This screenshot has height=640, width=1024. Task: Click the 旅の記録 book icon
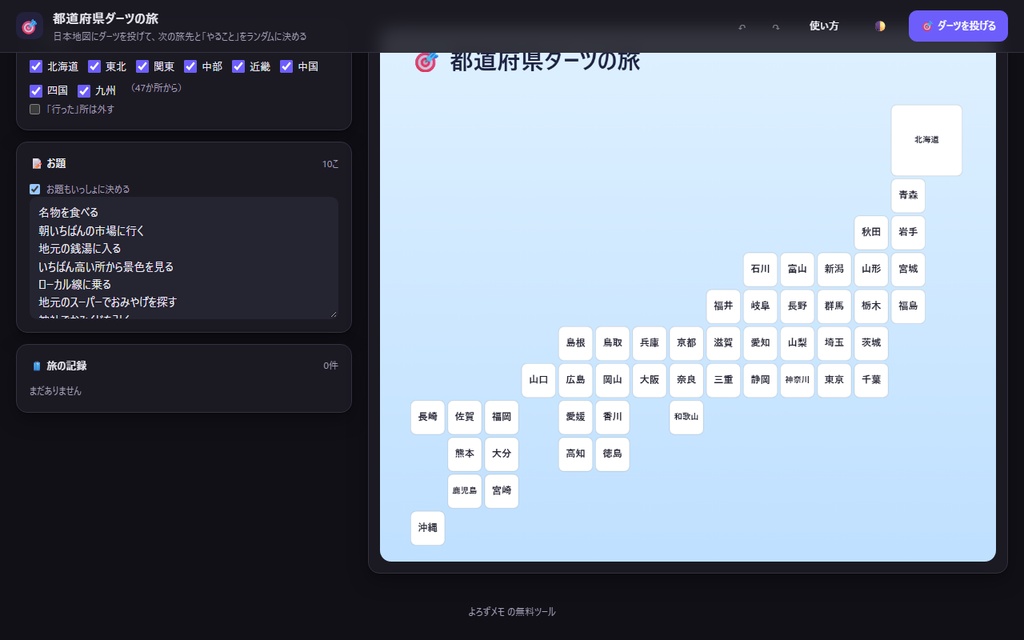click(37, 366)
